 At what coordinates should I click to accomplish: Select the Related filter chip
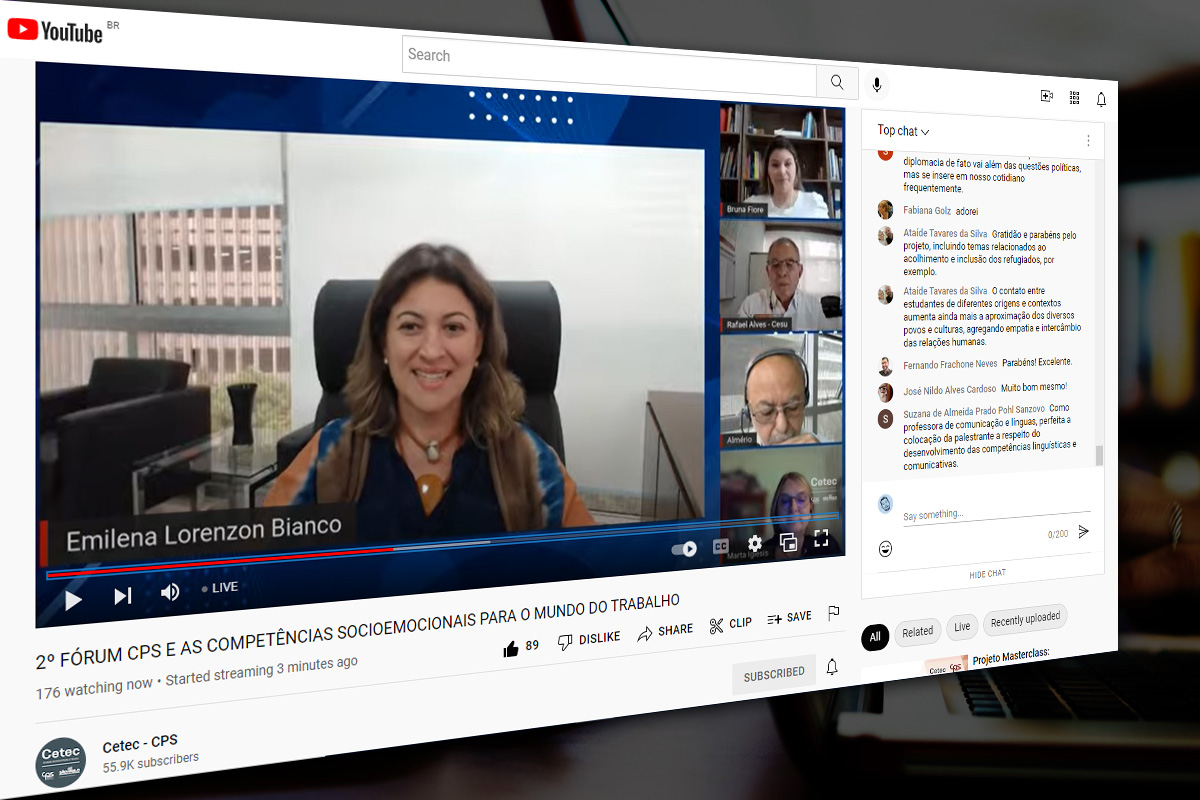click(x=917, y=631)
